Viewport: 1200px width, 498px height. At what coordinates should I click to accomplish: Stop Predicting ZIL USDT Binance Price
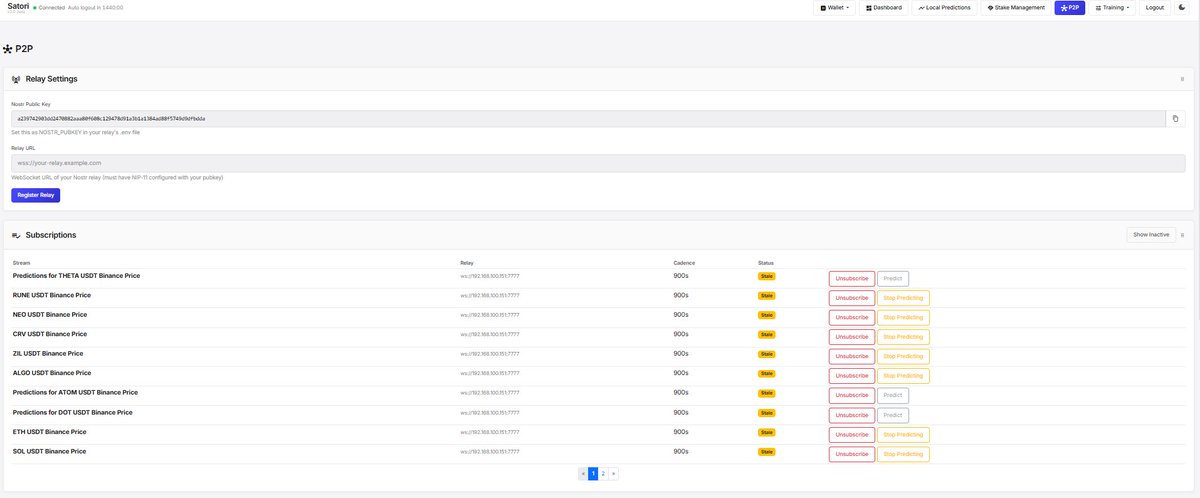coord(903,357)
